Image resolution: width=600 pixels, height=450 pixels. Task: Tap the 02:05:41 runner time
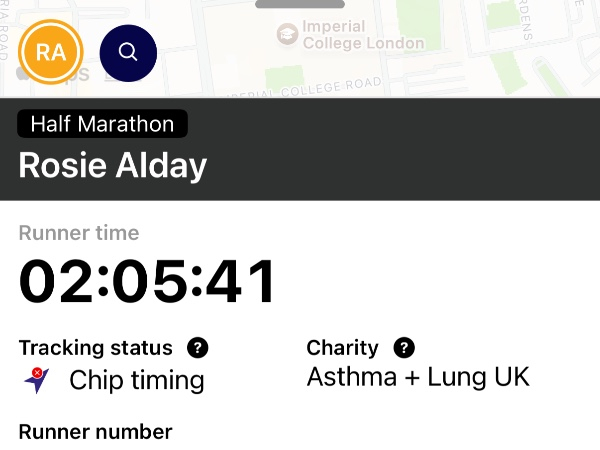[148, 282]
